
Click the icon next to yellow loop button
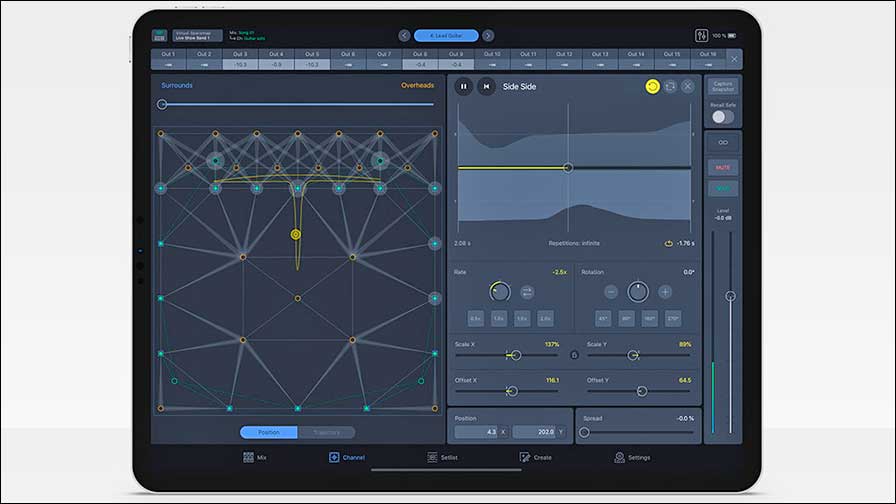pyautogui.click(x=670, y=86)
